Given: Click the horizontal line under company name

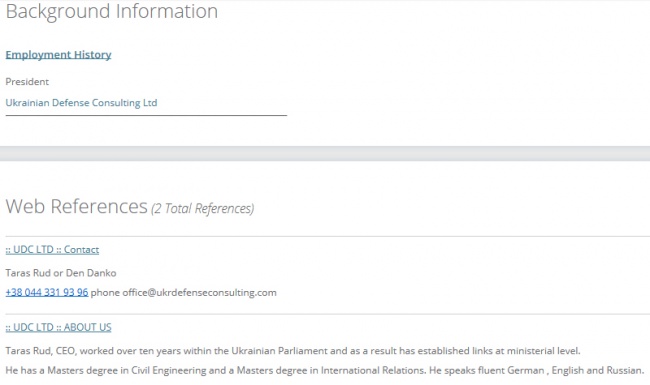Looking at the screenshot, I should point(146,115).
